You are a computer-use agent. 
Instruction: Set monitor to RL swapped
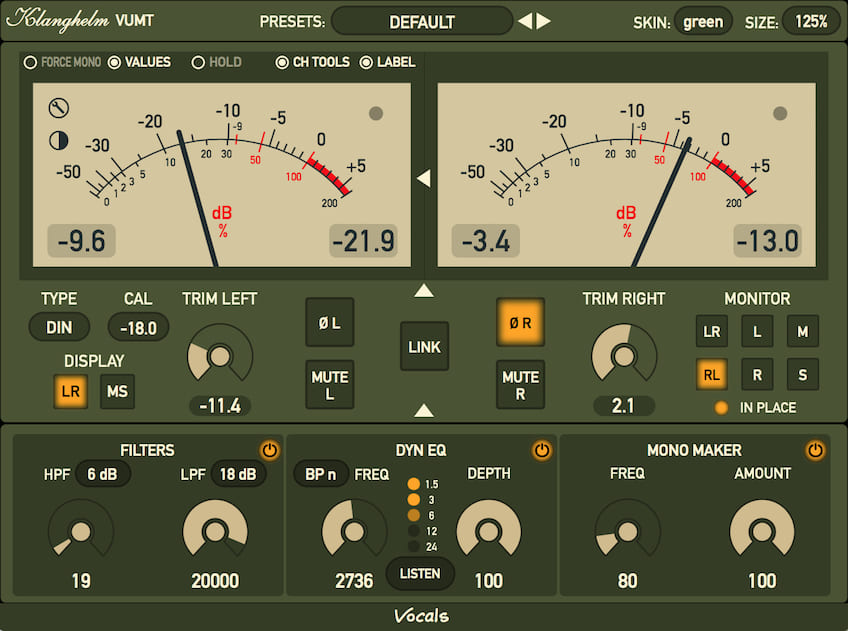point(712,374)
